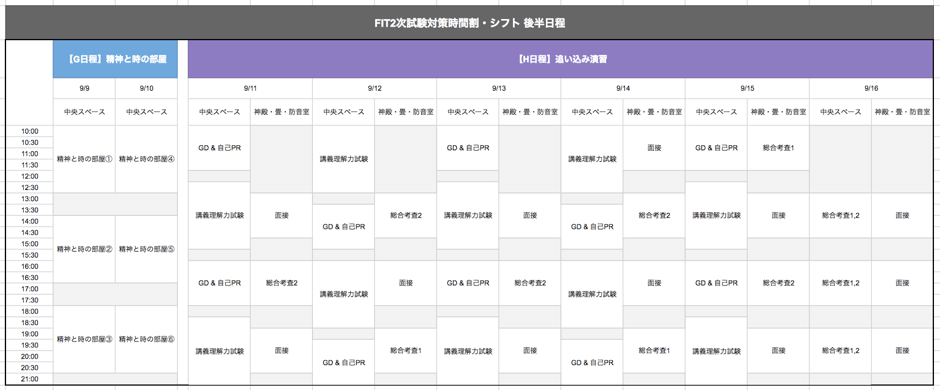Click the 精神と時の部屋④ cell
Image resolution: width=940 pixels, height=390 pixels.
(x=146, y=159)
